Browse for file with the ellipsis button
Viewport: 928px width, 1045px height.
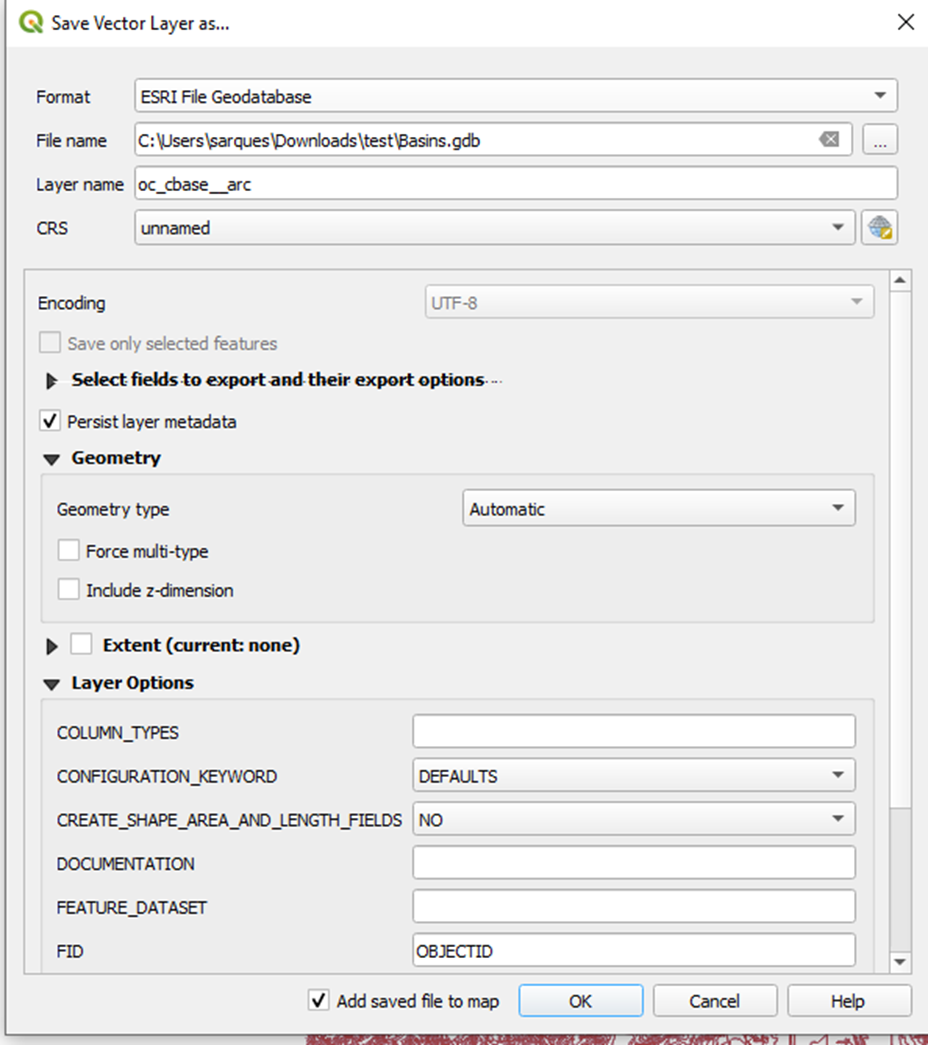click(x=880, y=140)
